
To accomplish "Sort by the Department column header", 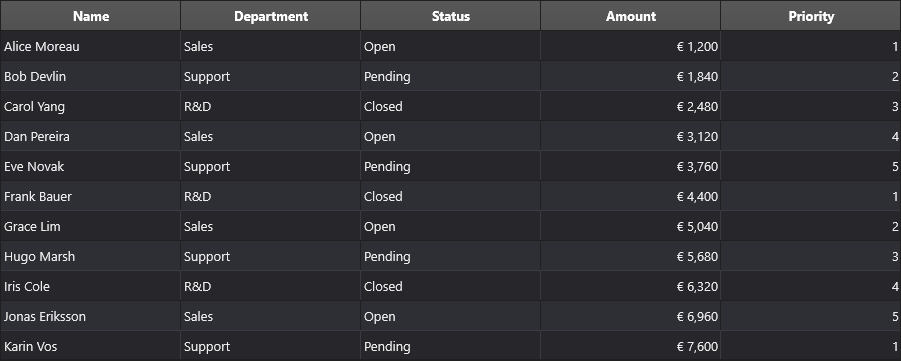I will (x=271, y=16).
